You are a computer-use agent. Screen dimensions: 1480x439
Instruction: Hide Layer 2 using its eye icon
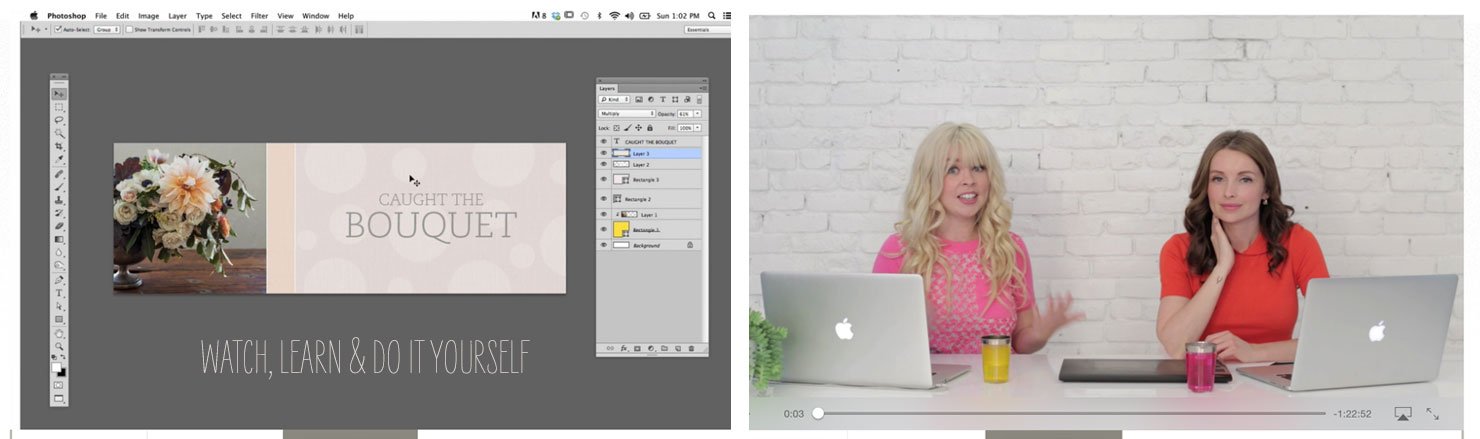(x=603, y=164)
